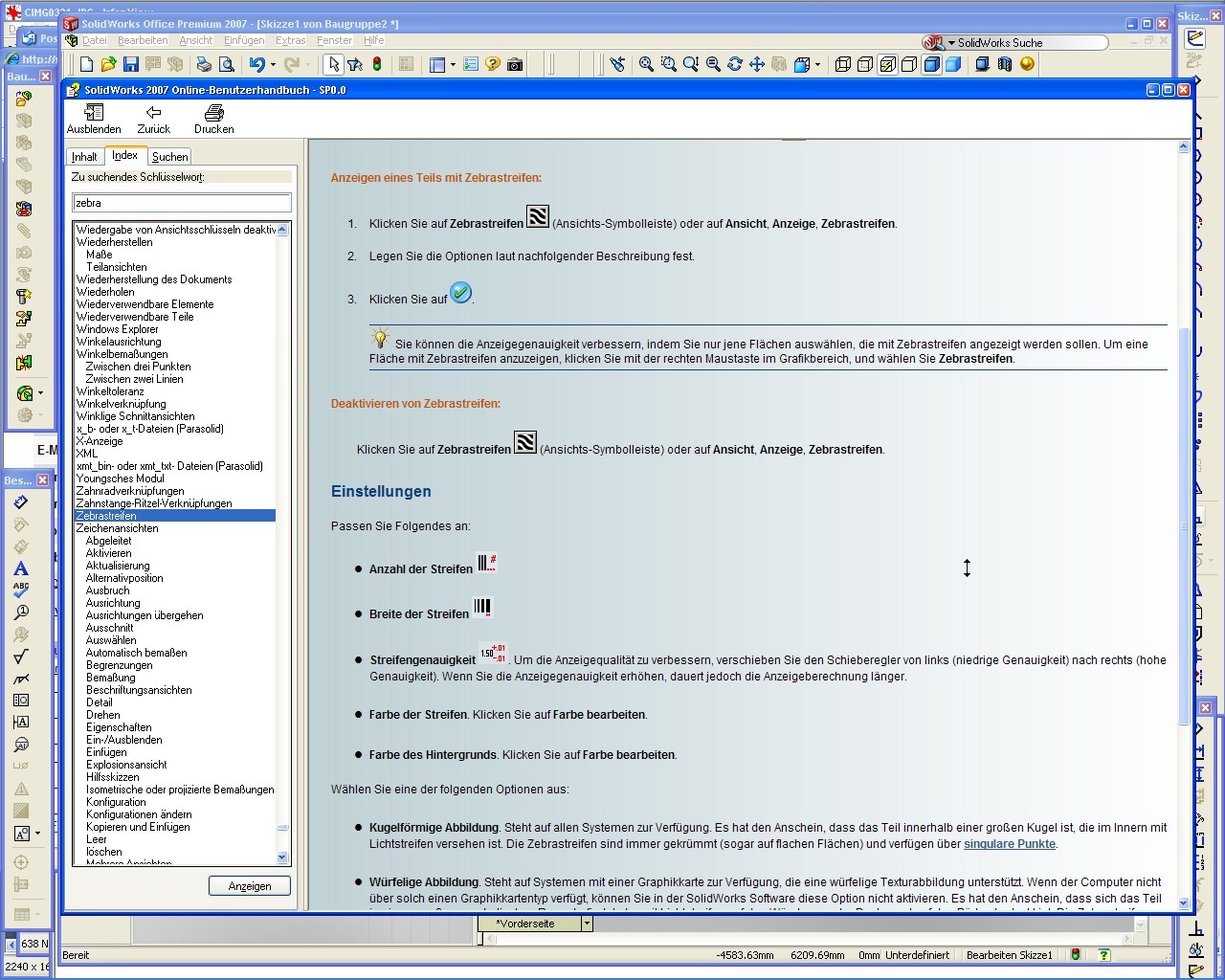Viewport: 1225px width, 980px height.
Task: Select Zeichenansichten index entry
Action: click(x=118, y=528)
